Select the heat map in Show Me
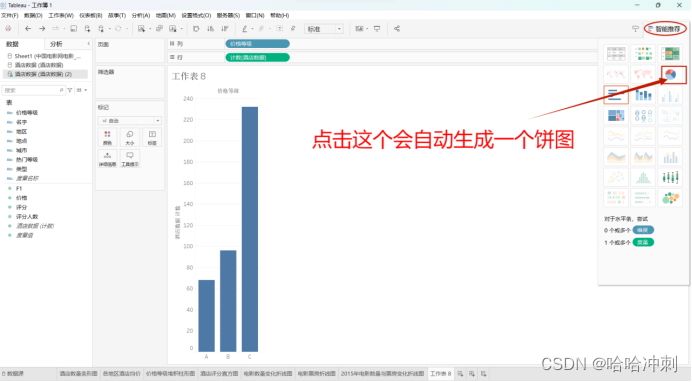Screen dimensions: 692x382 (643, 53)
